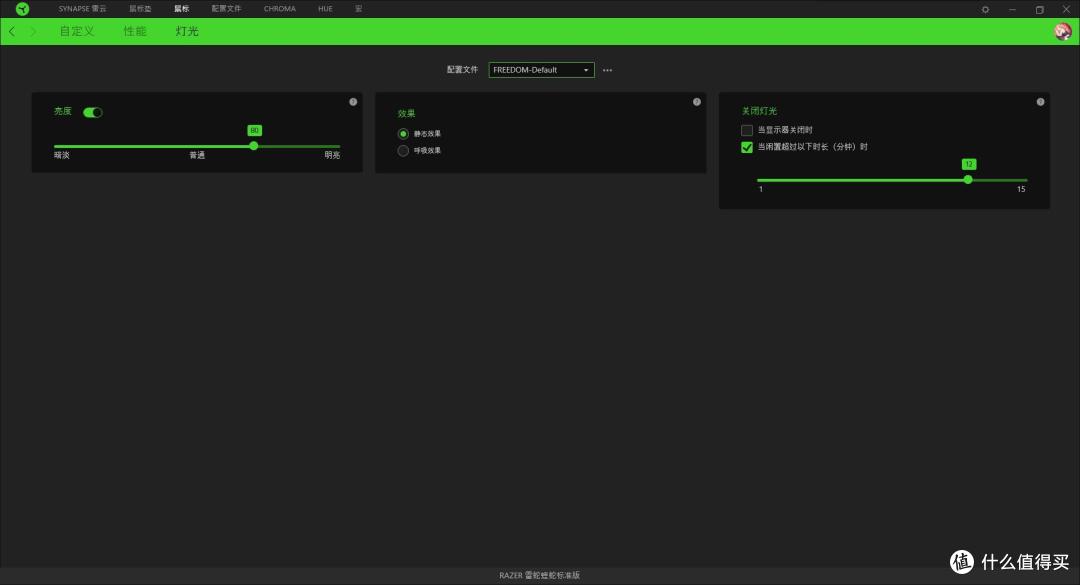Click the forward arrow in green bar
Screen dimensions: 1080x585
tap(32, 32)
